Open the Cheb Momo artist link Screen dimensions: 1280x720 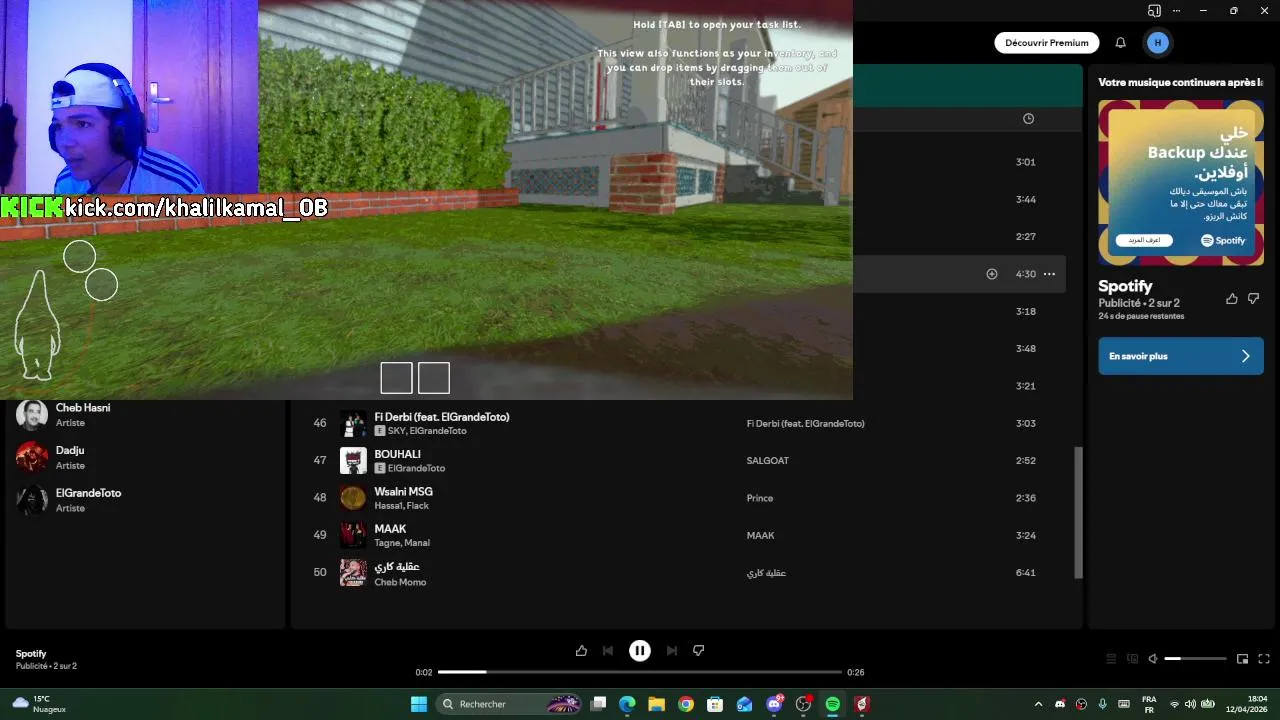400,582
